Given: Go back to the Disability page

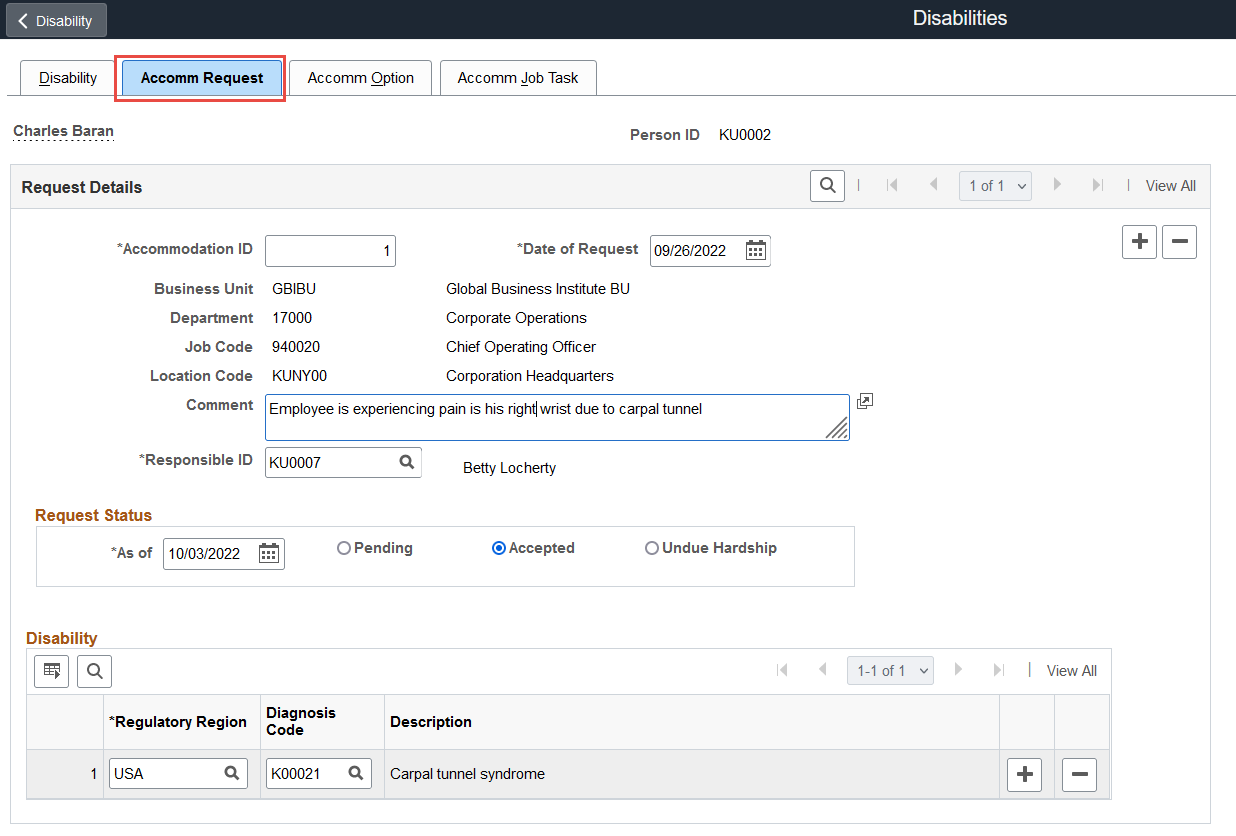Looking at the screenshot, I should click(56, 20).
